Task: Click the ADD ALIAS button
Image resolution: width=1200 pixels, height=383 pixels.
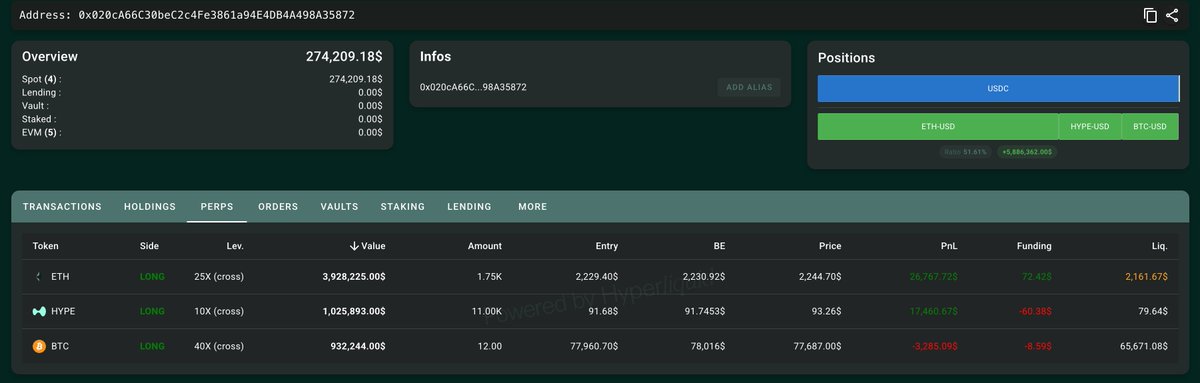Action: point(749,87)
